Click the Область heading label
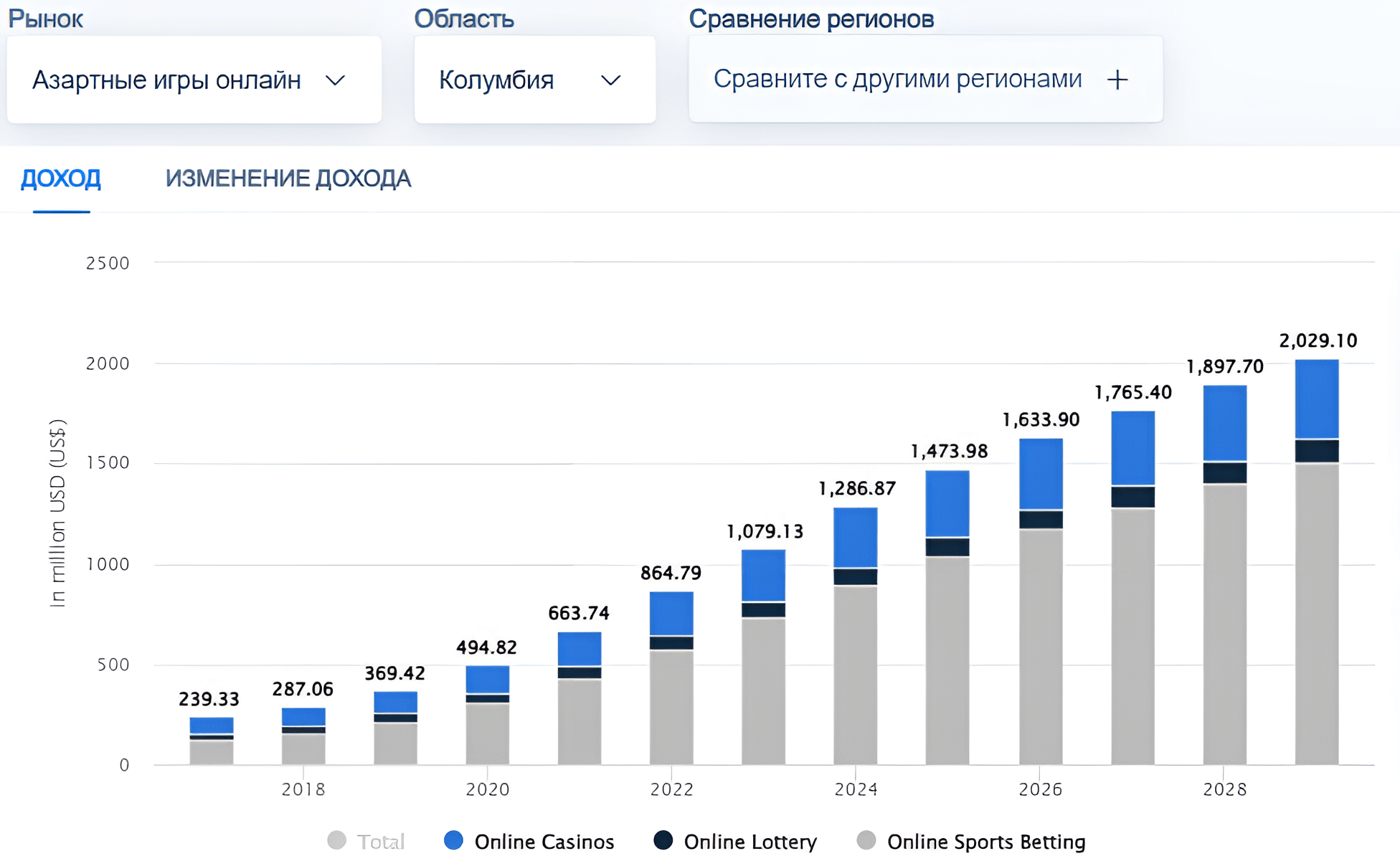Viewport: 1400px width, 866px height. (464, 19)
